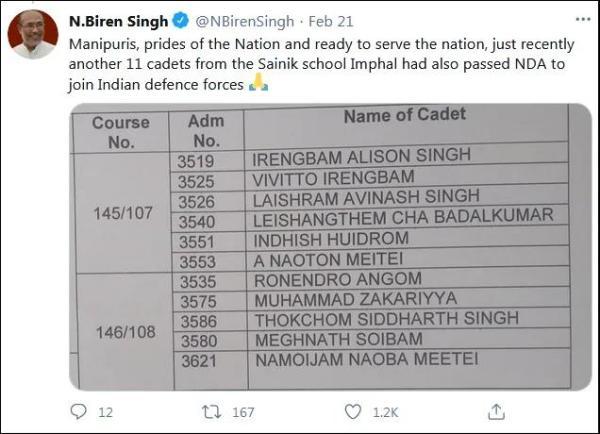
Task: Click the reply count 12
Action: point(106,412)
